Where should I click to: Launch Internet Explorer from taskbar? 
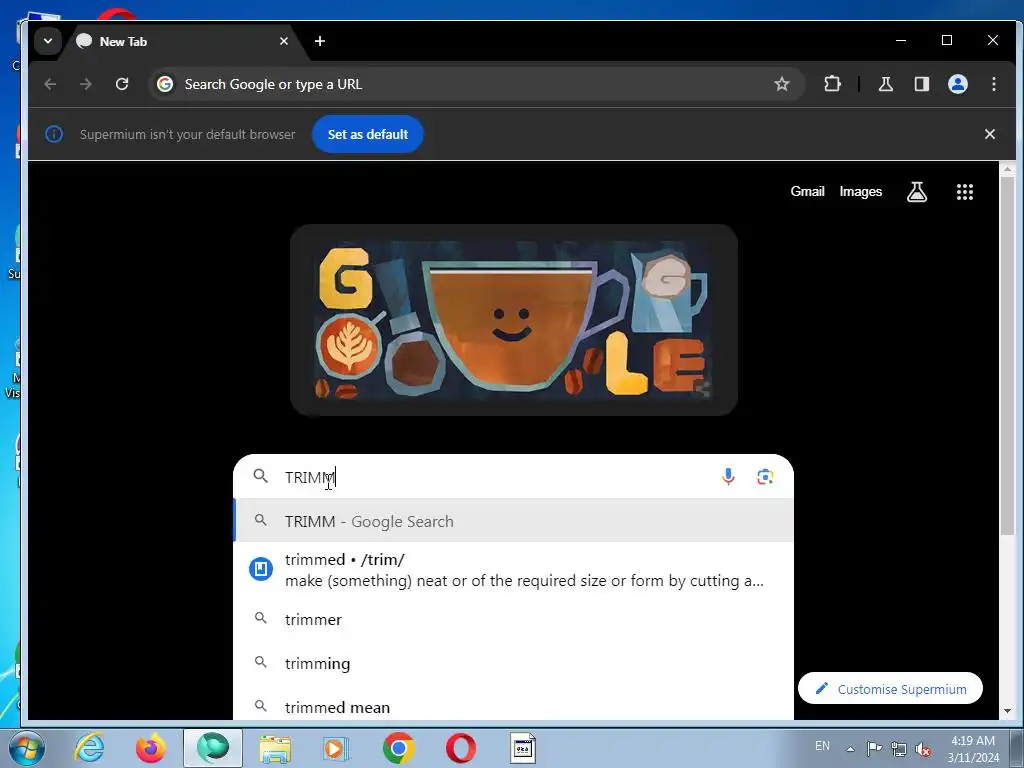tap(89, 748)
